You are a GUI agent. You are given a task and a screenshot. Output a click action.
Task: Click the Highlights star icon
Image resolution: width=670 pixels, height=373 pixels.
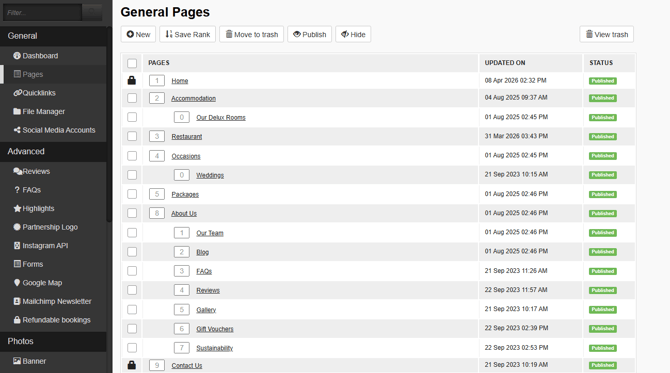(17, 208)
